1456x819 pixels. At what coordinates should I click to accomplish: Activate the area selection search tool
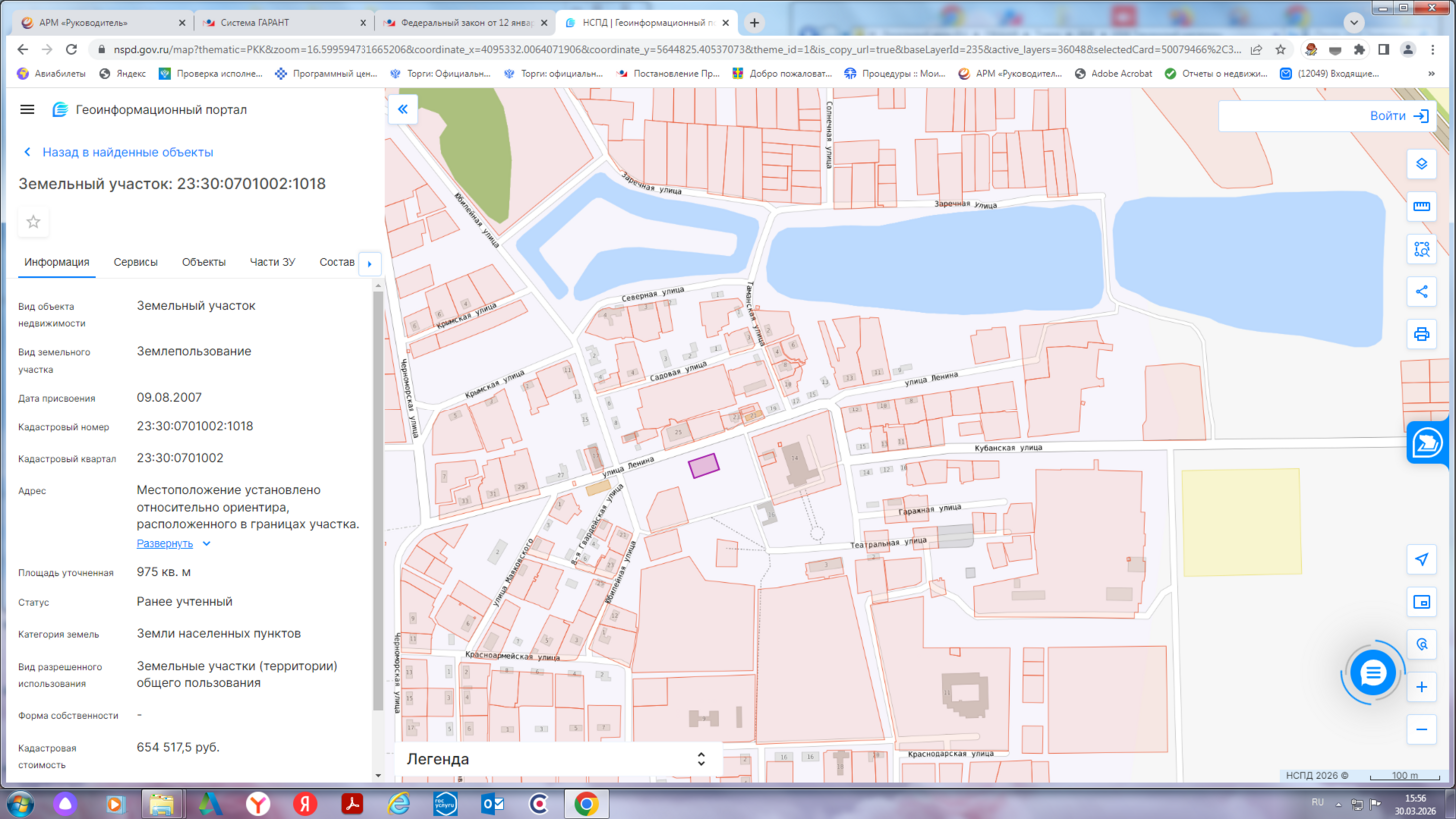tap(1421, 249)
